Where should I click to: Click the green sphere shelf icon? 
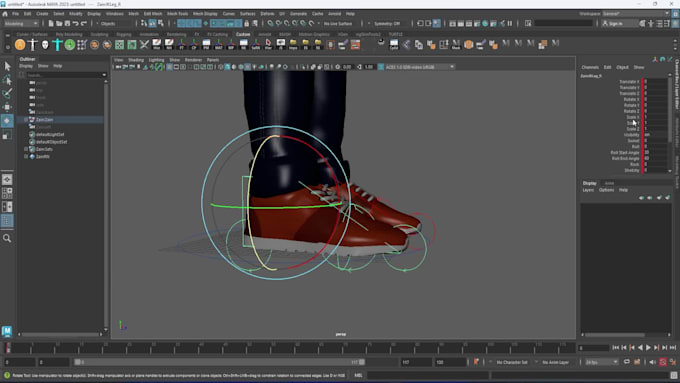[x=70, y=44]
